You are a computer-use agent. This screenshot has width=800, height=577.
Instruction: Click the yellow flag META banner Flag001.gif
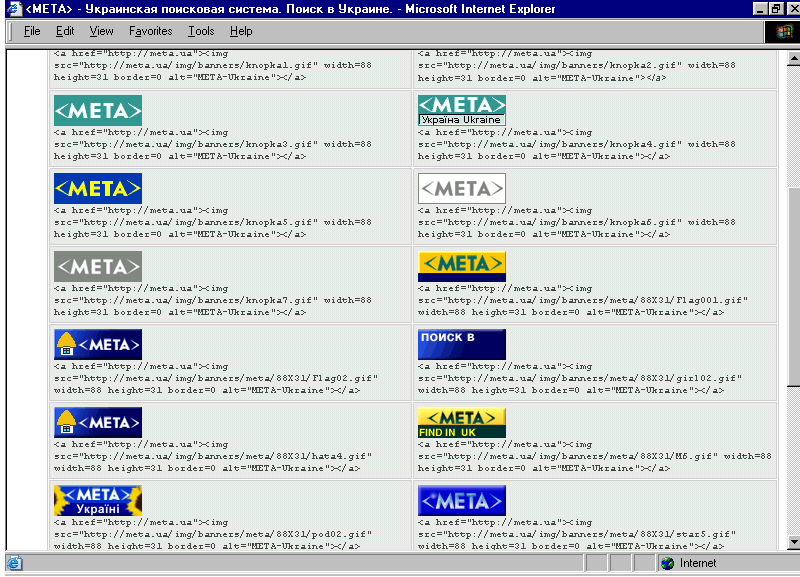462,266
